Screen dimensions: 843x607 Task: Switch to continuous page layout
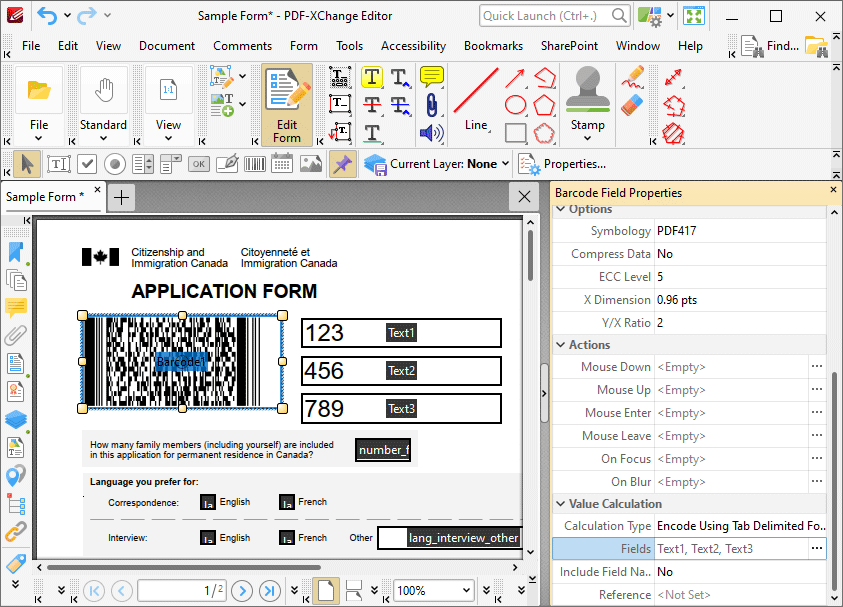click(354, 591)
